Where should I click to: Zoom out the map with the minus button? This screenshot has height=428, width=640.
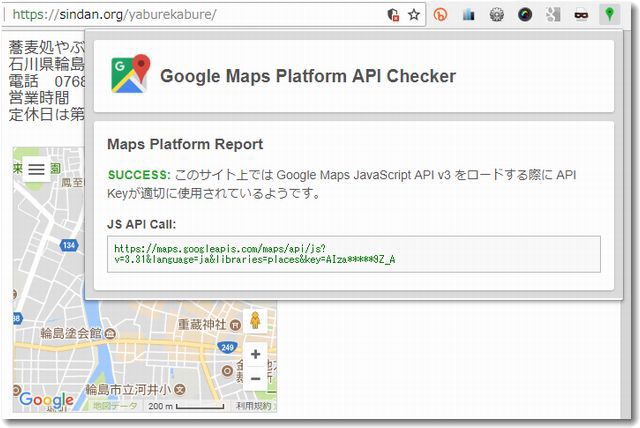(x=256, y=379)
